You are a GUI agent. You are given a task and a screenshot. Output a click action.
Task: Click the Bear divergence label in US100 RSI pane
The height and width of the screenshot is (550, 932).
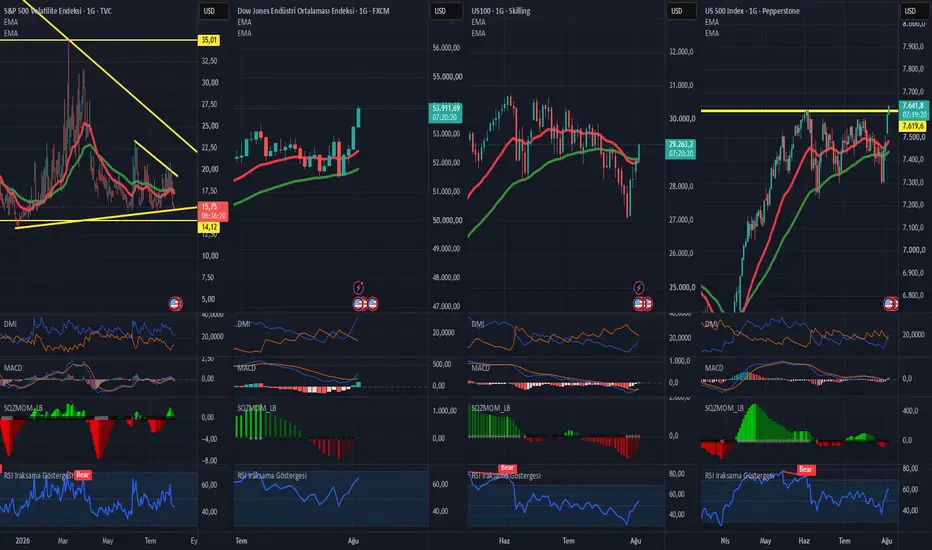pyautogui.click(x=507, y=468)
